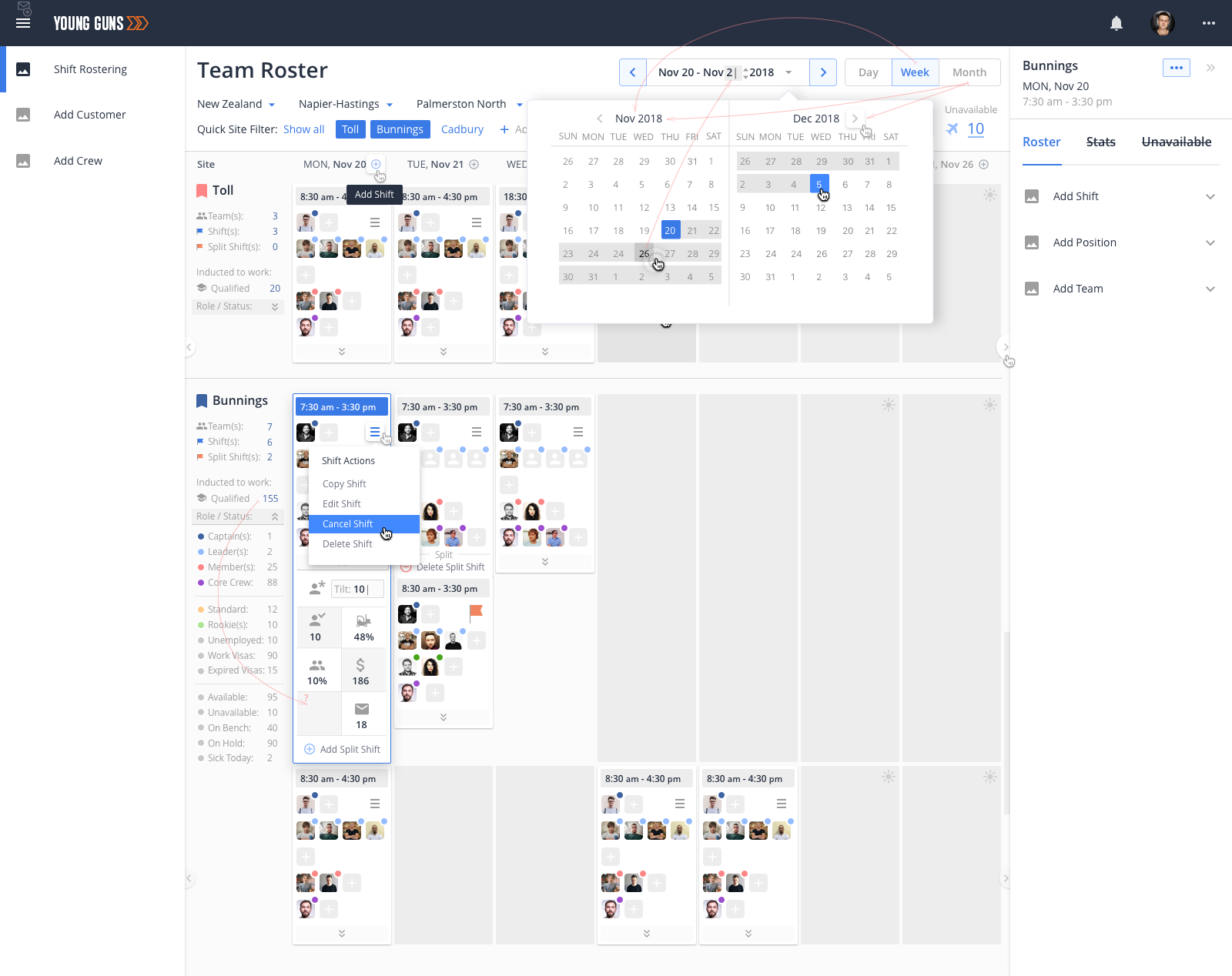Select the Day view toggle
This screenshot has height=976, width=1232.
(869, 72)
